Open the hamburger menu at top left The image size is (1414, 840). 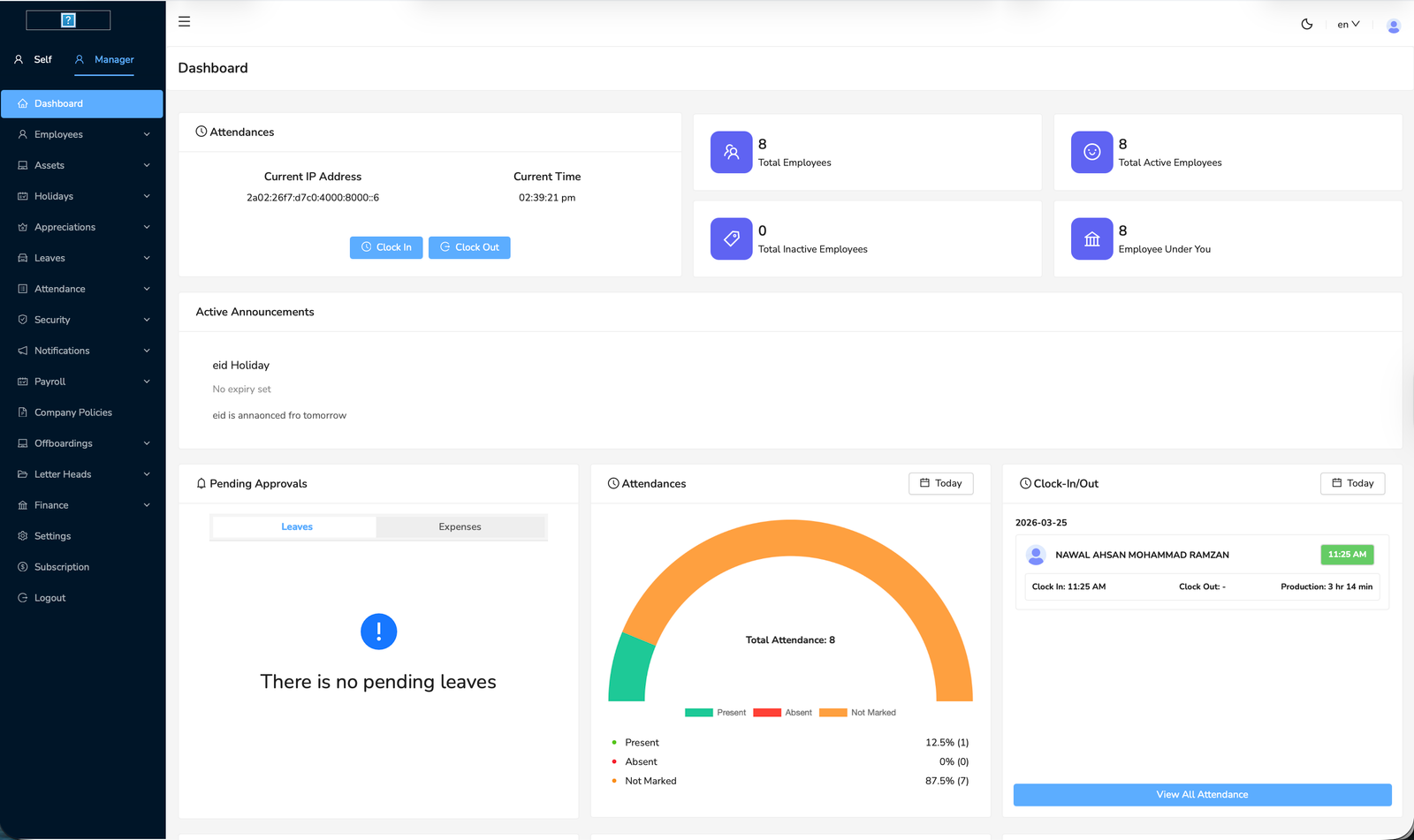184,21
